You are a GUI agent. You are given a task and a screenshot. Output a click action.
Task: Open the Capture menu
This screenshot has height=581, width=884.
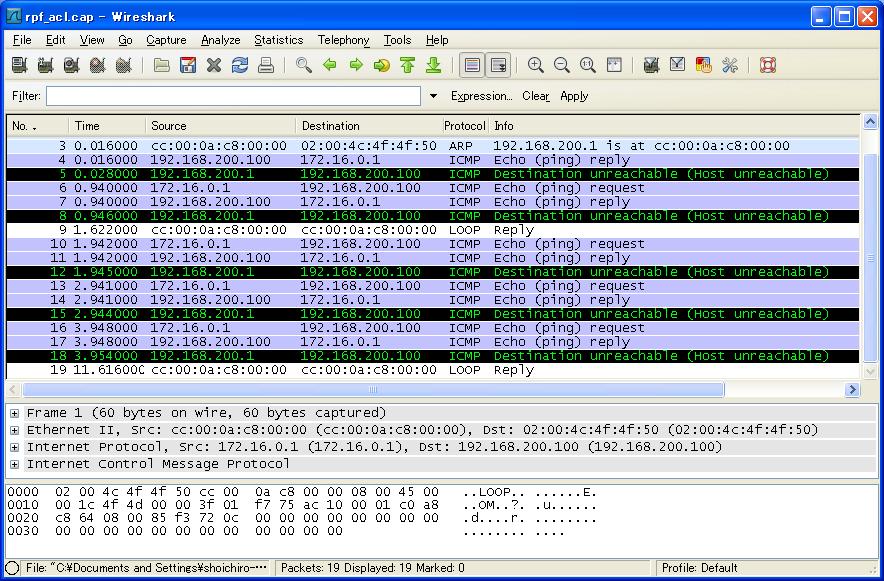(166, 40)
